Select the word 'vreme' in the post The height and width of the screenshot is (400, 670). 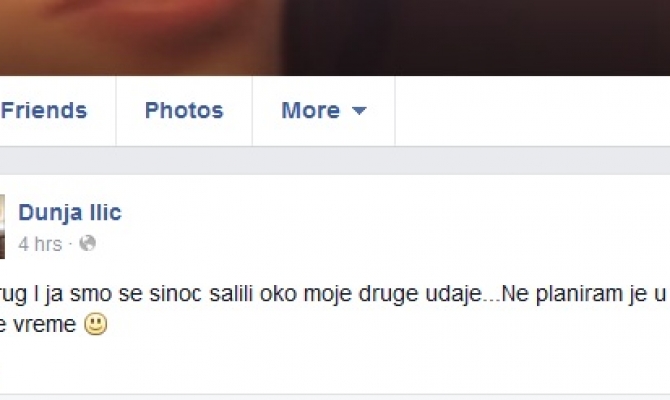click(44, 325)
